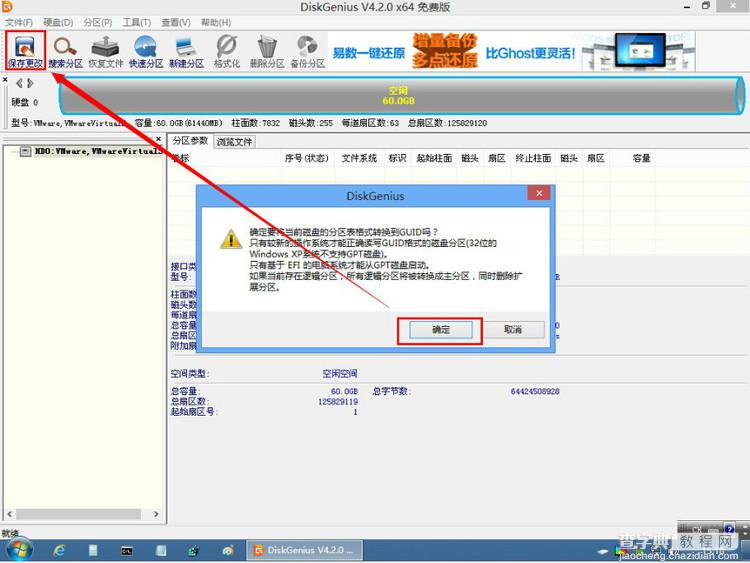Viewport: 750px width, 563px height.
Task: Click New Partition (新建分区) icon
Action: tap(187, 50)
